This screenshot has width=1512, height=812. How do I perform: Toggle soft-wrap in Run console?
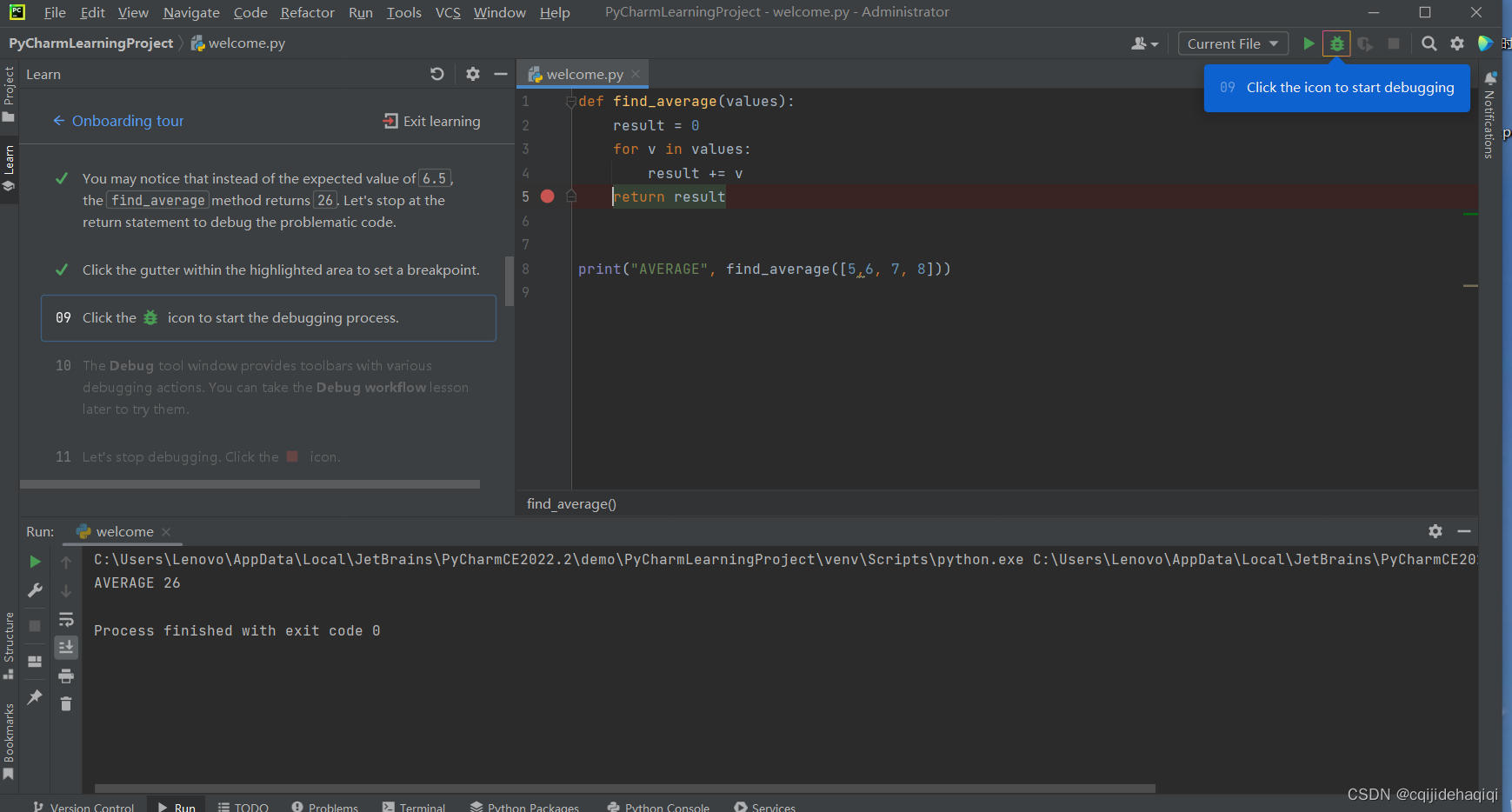click(66, 619)
